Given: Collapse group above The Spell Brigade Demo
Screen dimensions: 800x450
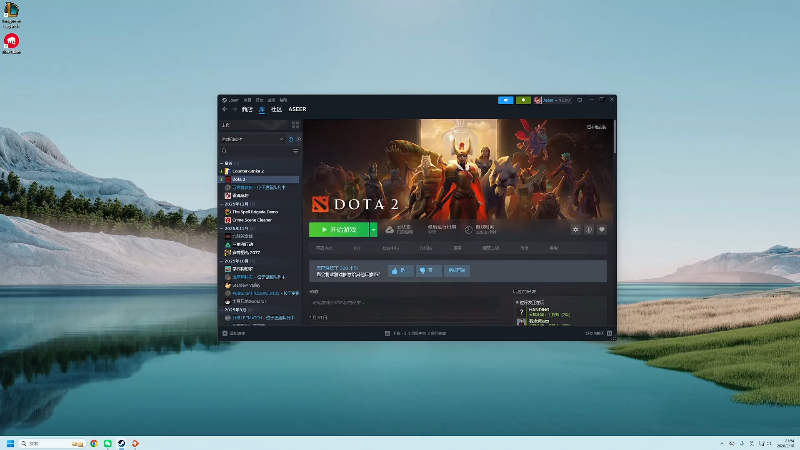Looking at the screenshot, I should tap(221, 204).
